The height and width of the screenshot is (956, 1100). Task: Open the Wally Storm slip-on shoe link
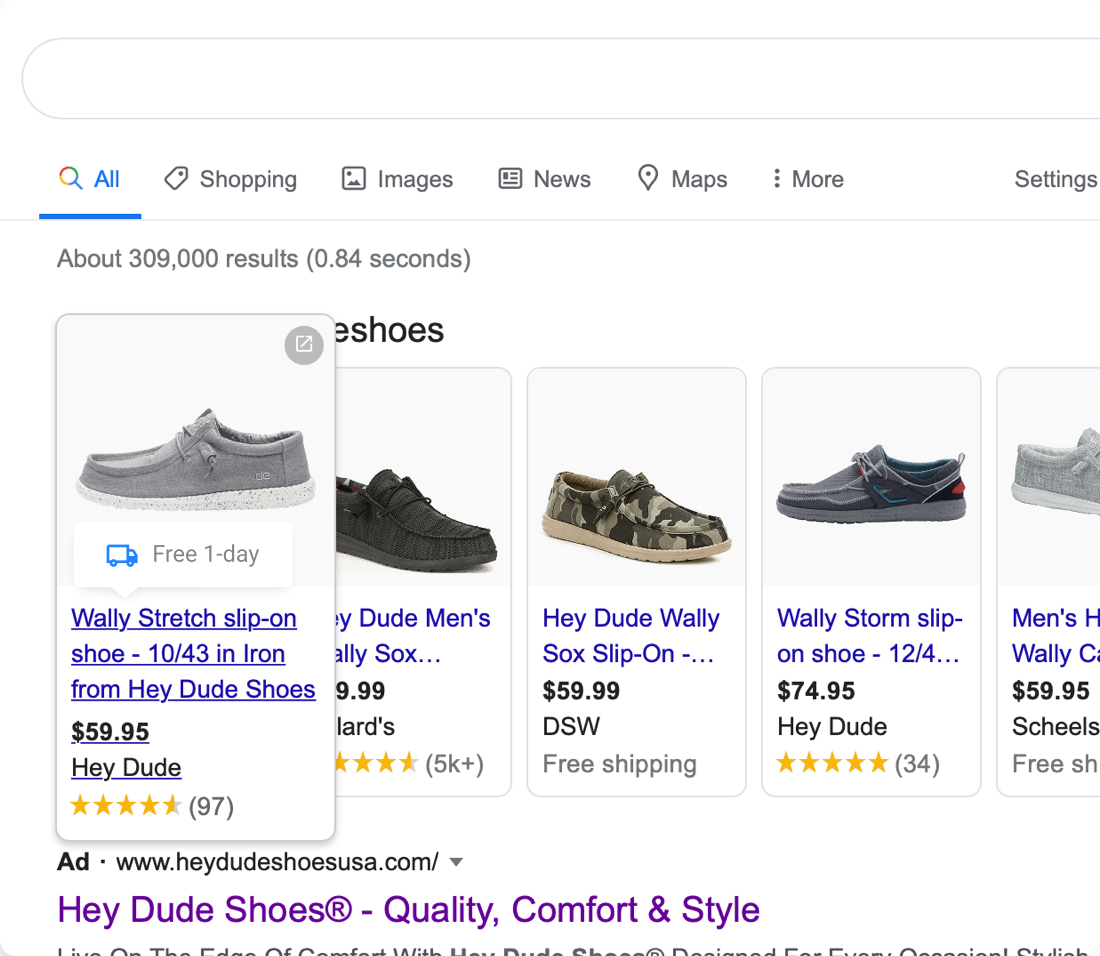pyautogui.click(x=870, y=635)
